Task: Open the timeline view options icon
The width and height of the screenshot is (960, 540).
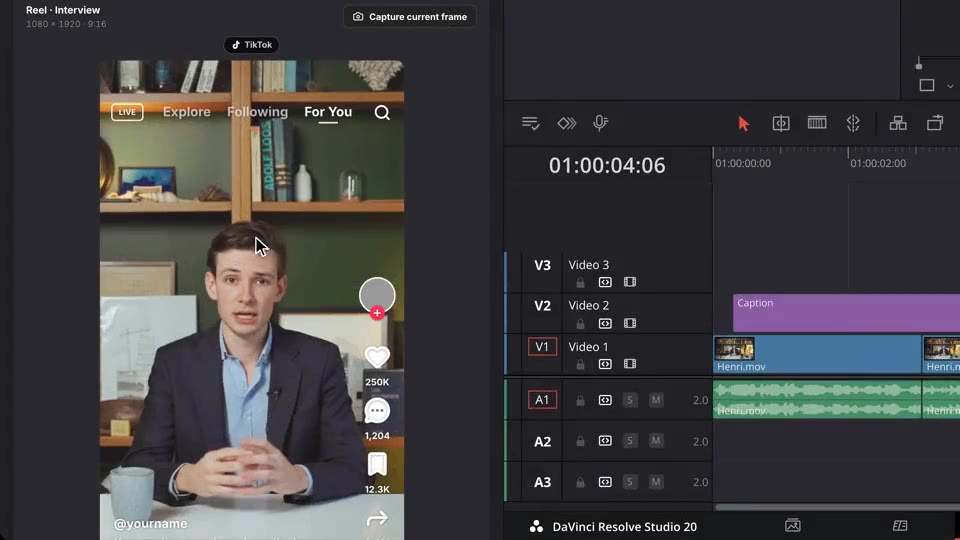Action: tap(530, 123)
